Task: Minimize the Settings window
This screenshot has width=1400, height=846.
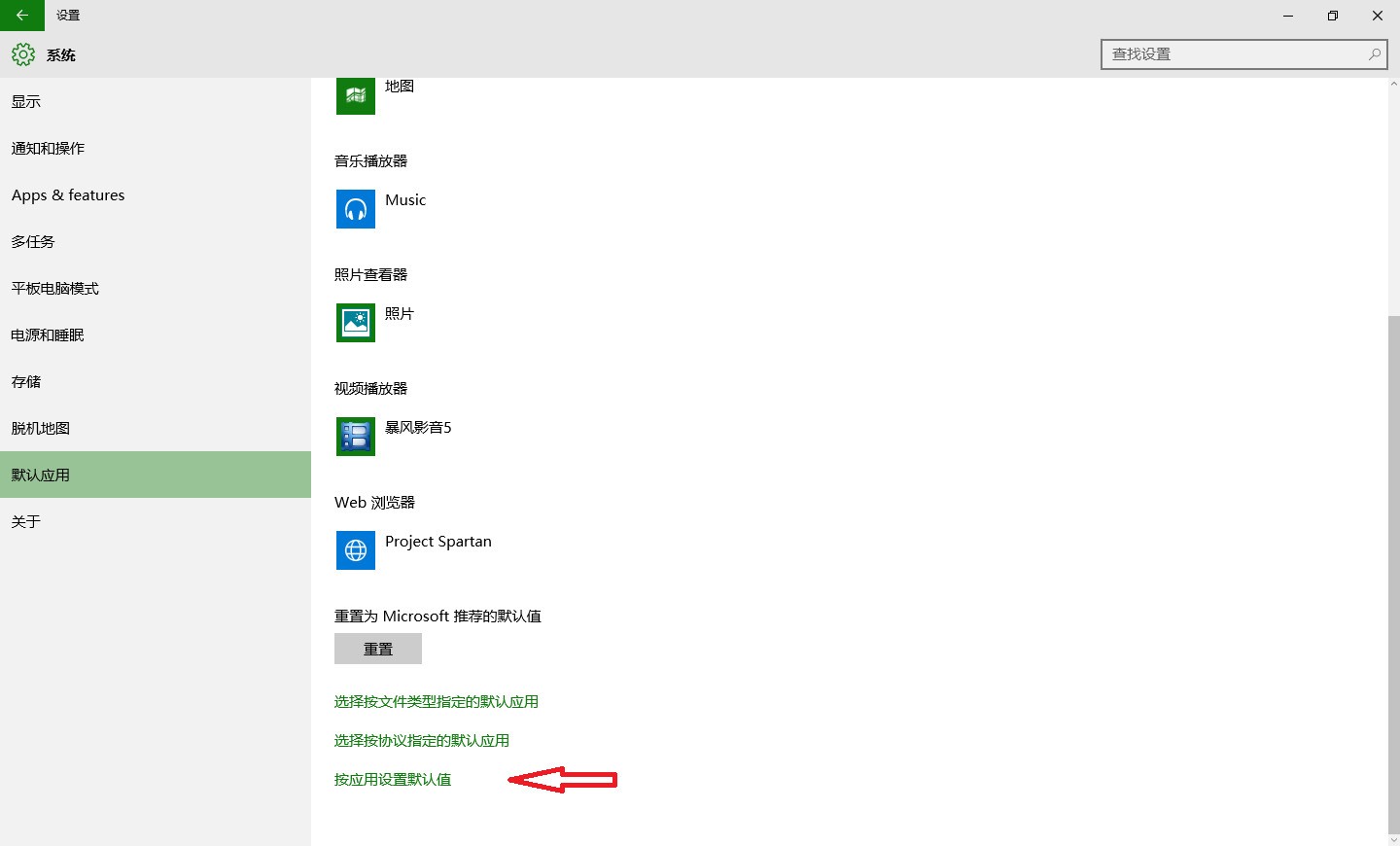Action: pyautogui.click(x=1288, y=16)
